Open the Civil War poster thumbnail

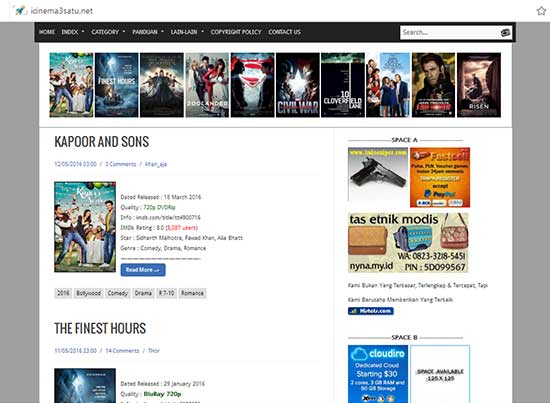click(x=298, y=85)
